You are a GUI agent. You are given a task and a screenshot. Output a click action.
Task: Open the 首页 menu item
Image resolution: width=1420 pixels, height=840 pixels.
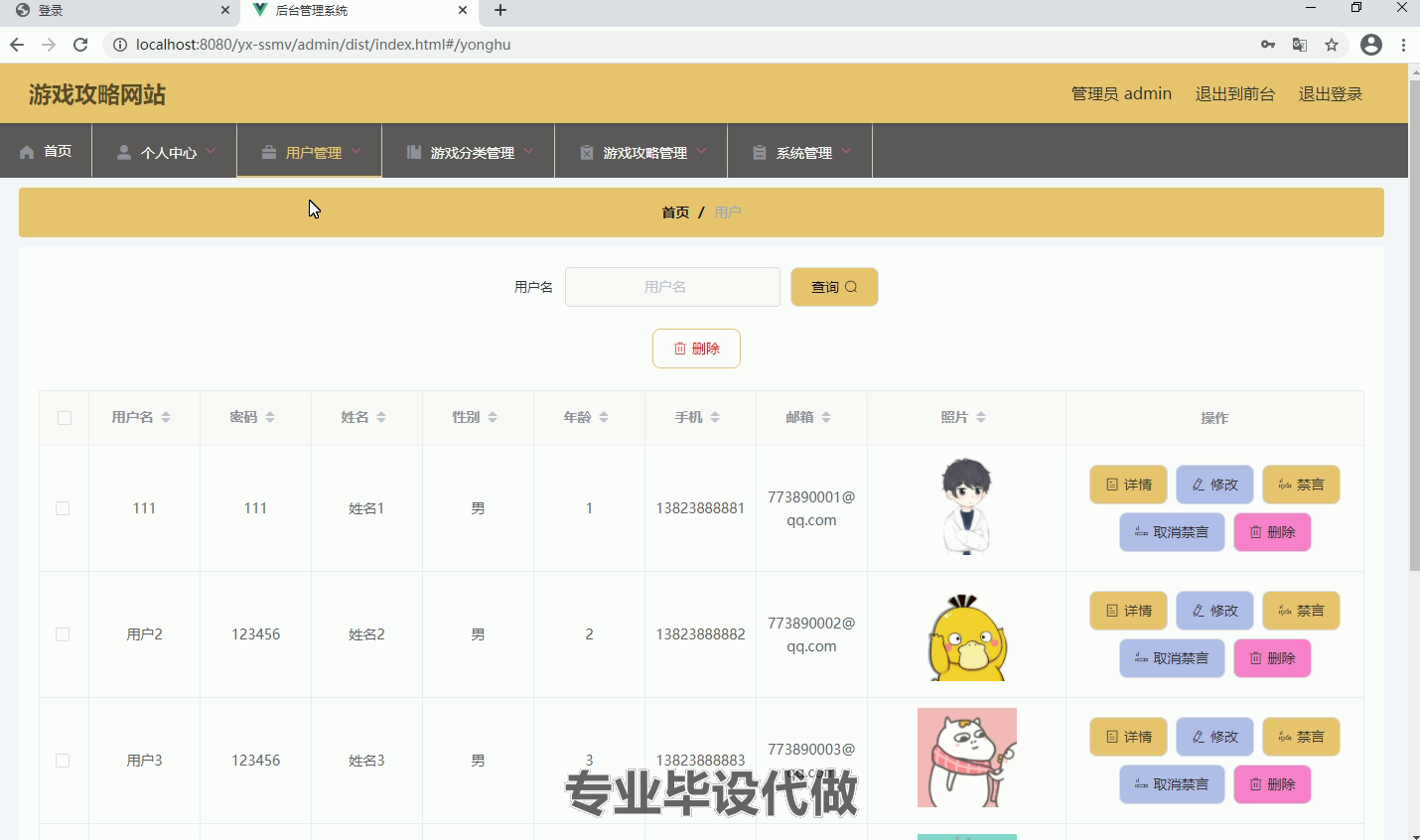coord(46,151)
